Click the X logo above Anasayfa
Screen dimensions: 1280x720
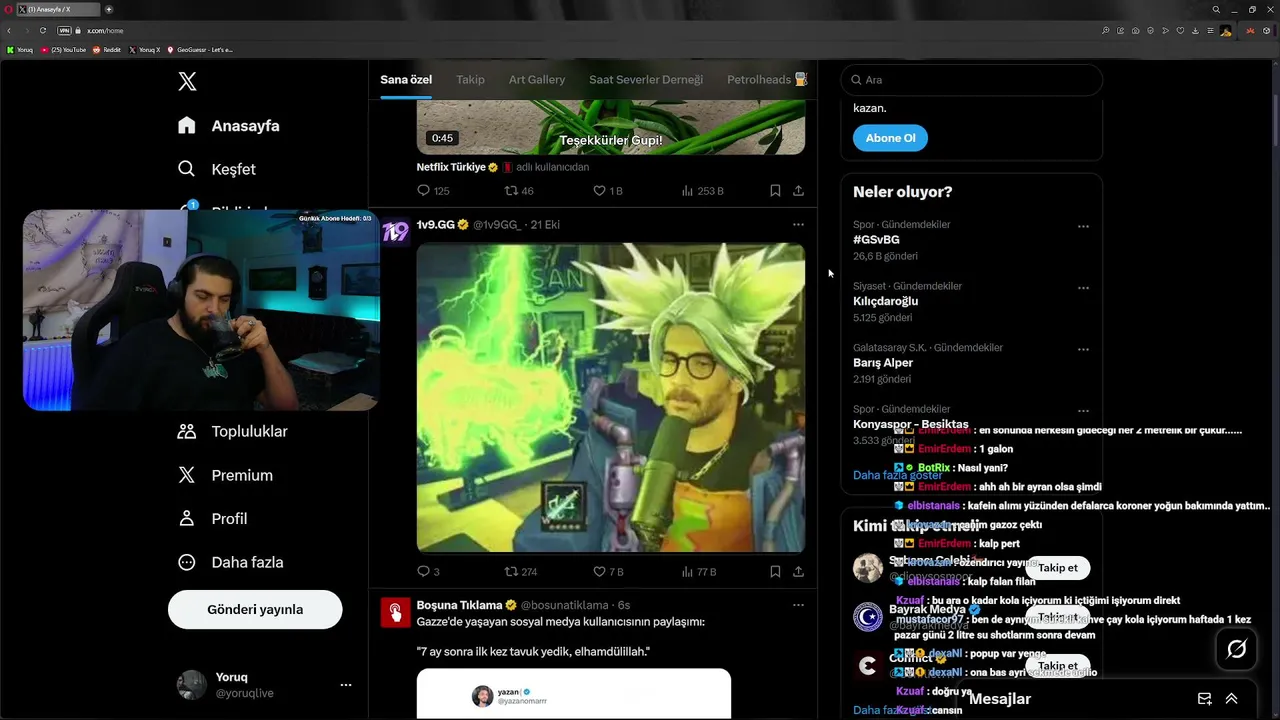[187, 82]
